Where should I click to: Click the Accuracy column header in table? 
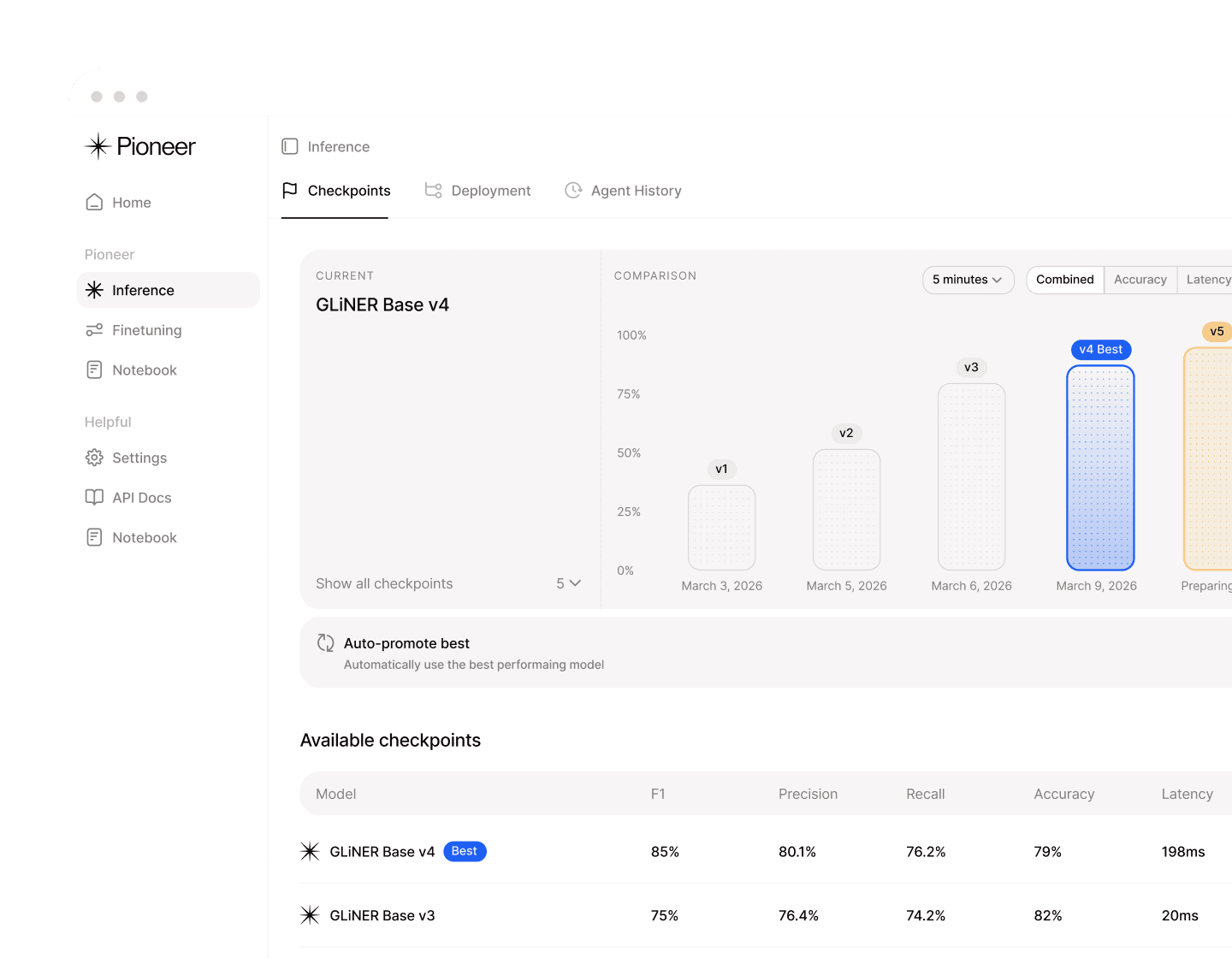tap(1064, 794)
